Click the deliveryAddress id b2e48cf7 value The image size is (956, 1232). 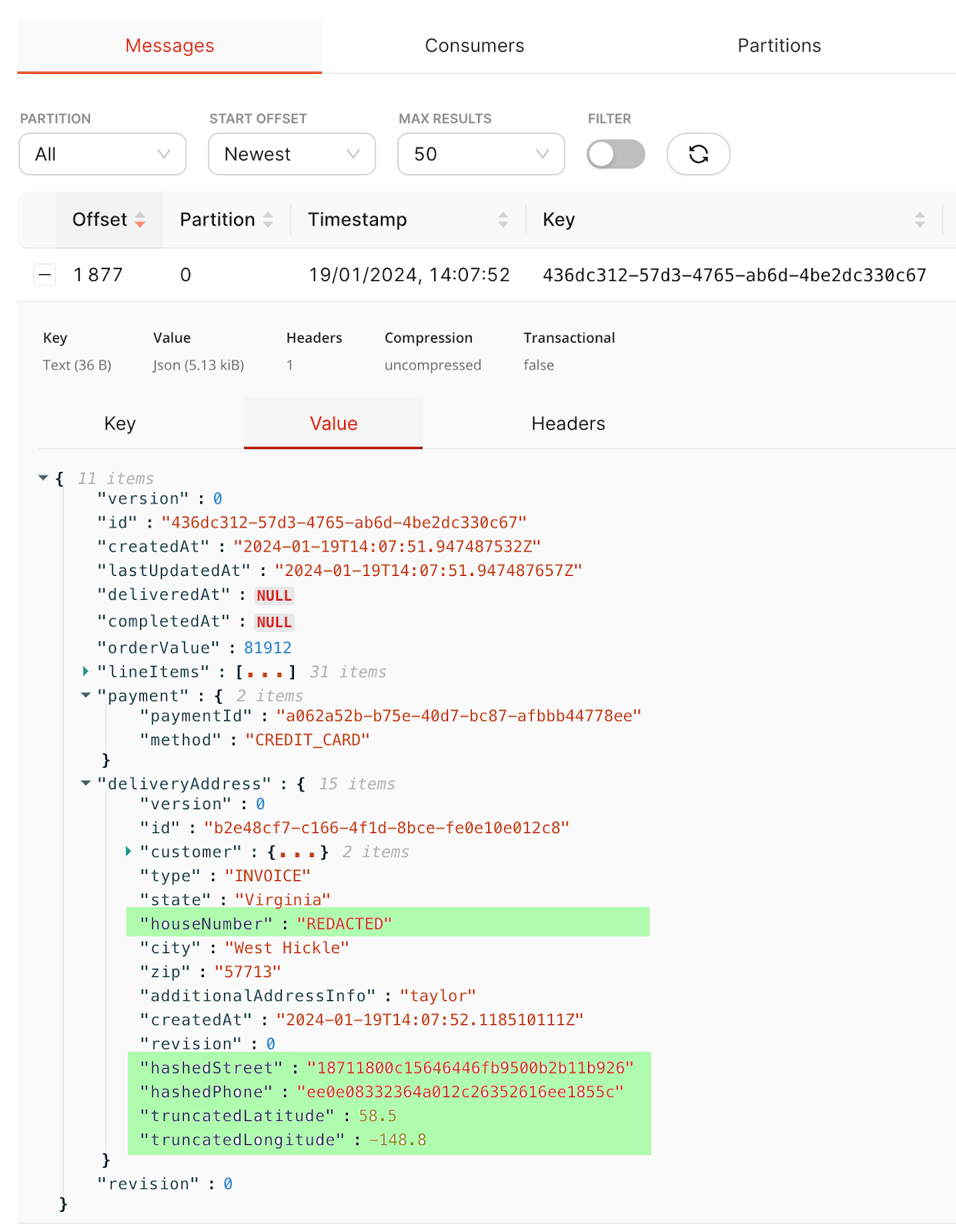click(x=386, y=828)
